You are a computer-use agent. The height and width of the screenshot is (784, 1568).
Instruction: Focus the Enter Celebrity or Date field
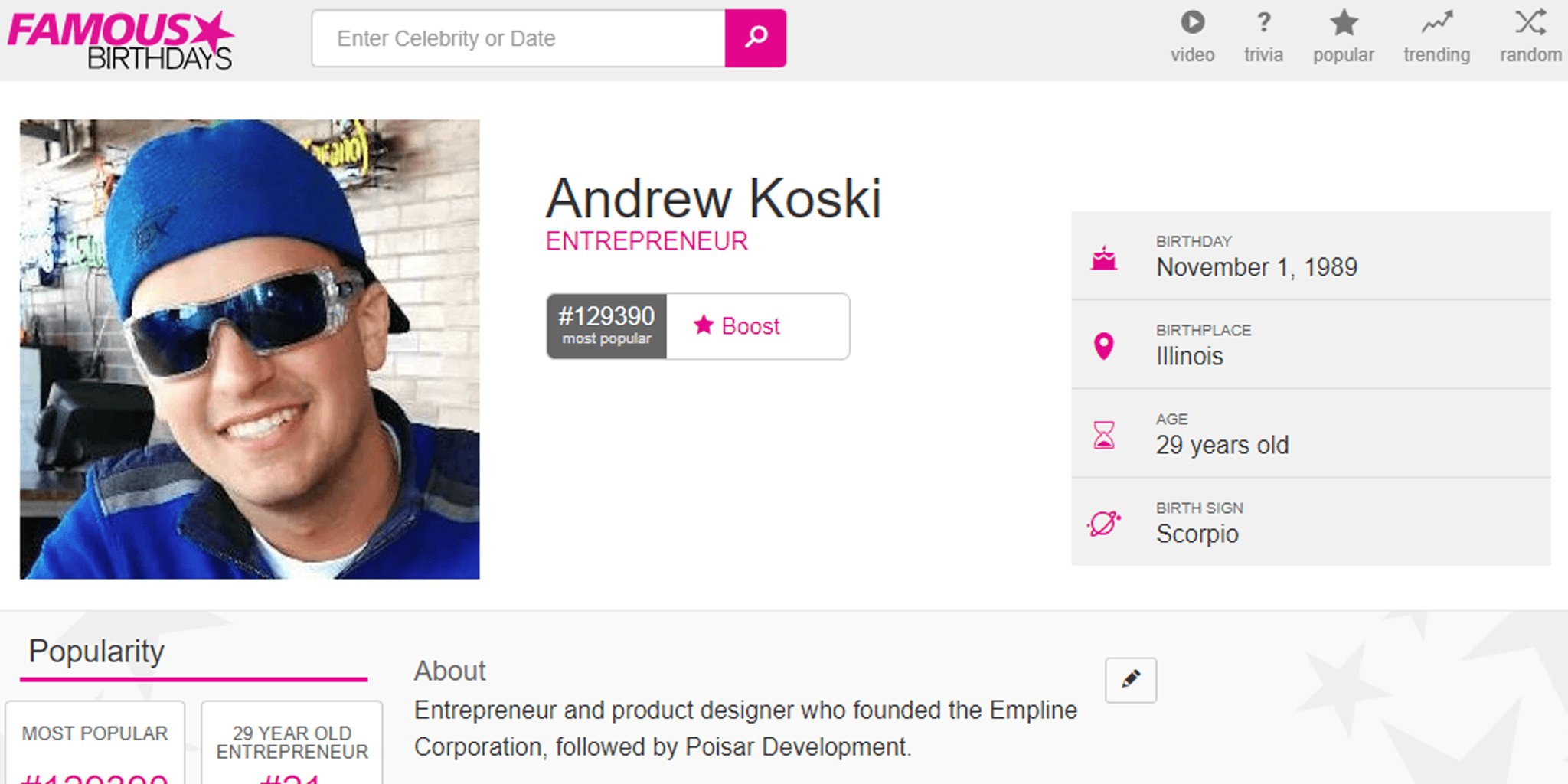[x=518, y=38]
